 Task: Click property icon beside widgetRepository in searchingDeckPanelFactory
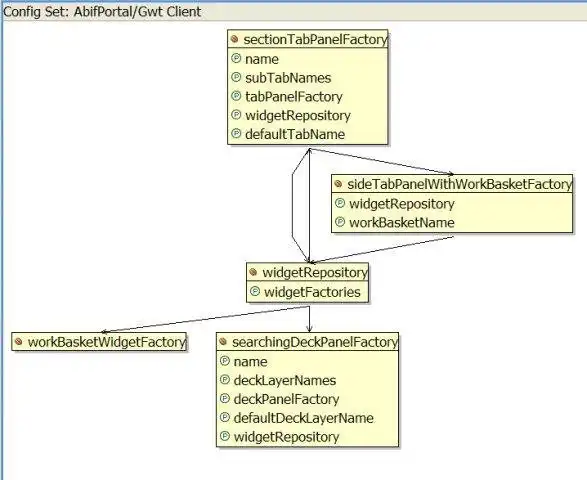(x=225, y=436)
